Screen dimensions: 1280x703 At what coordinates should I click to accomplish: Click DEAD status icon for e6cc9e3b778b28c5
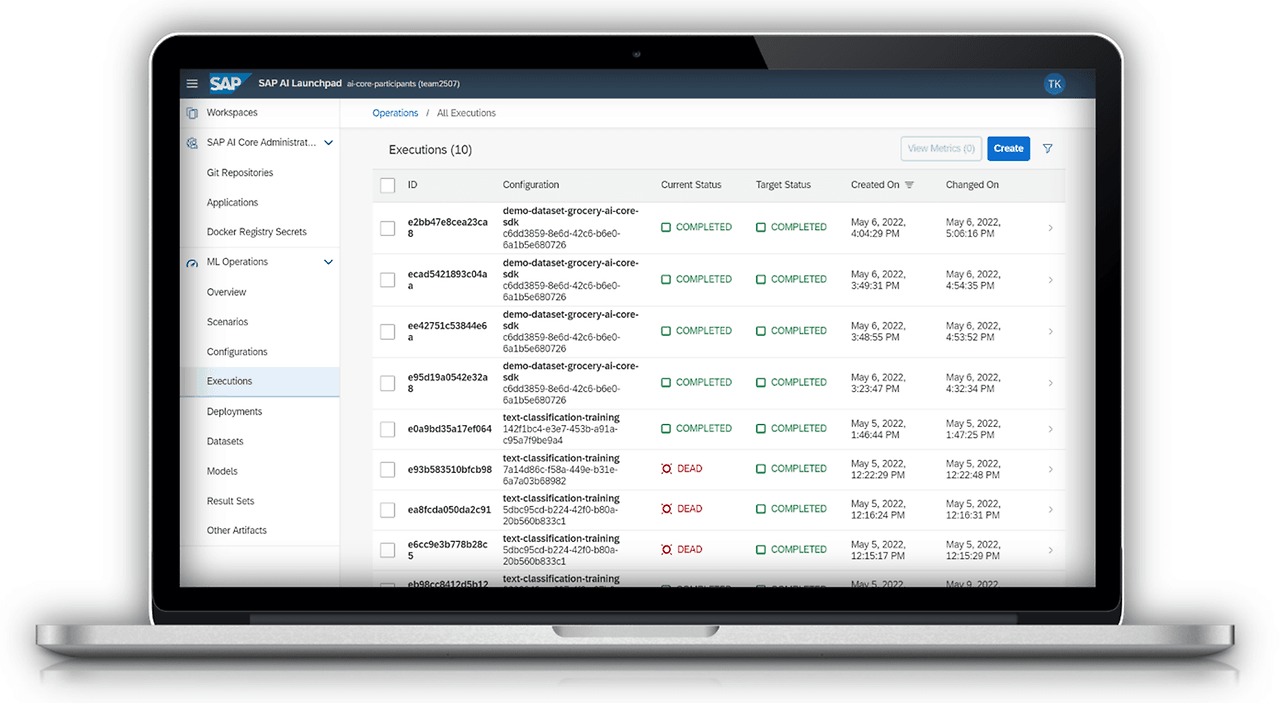pyautogui.click(x=667, y=550)
